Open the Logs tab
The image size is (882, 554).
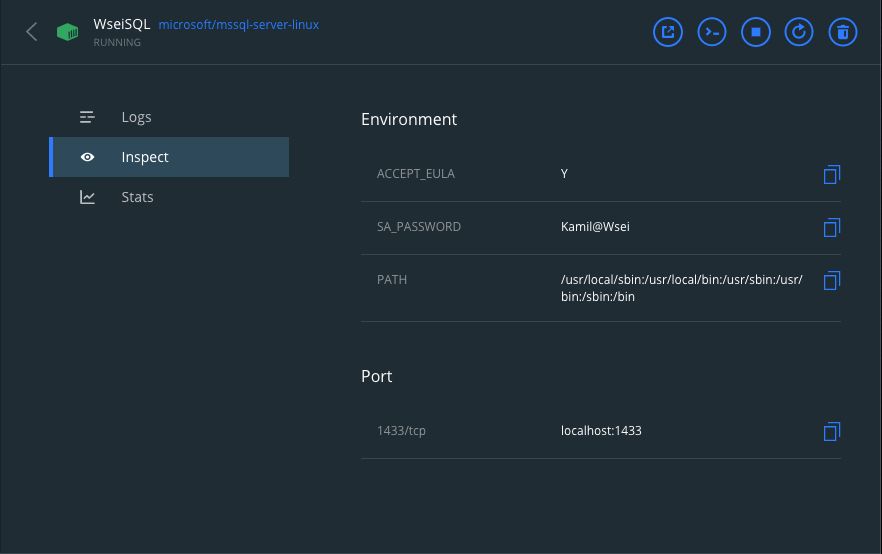coord(136,117)
